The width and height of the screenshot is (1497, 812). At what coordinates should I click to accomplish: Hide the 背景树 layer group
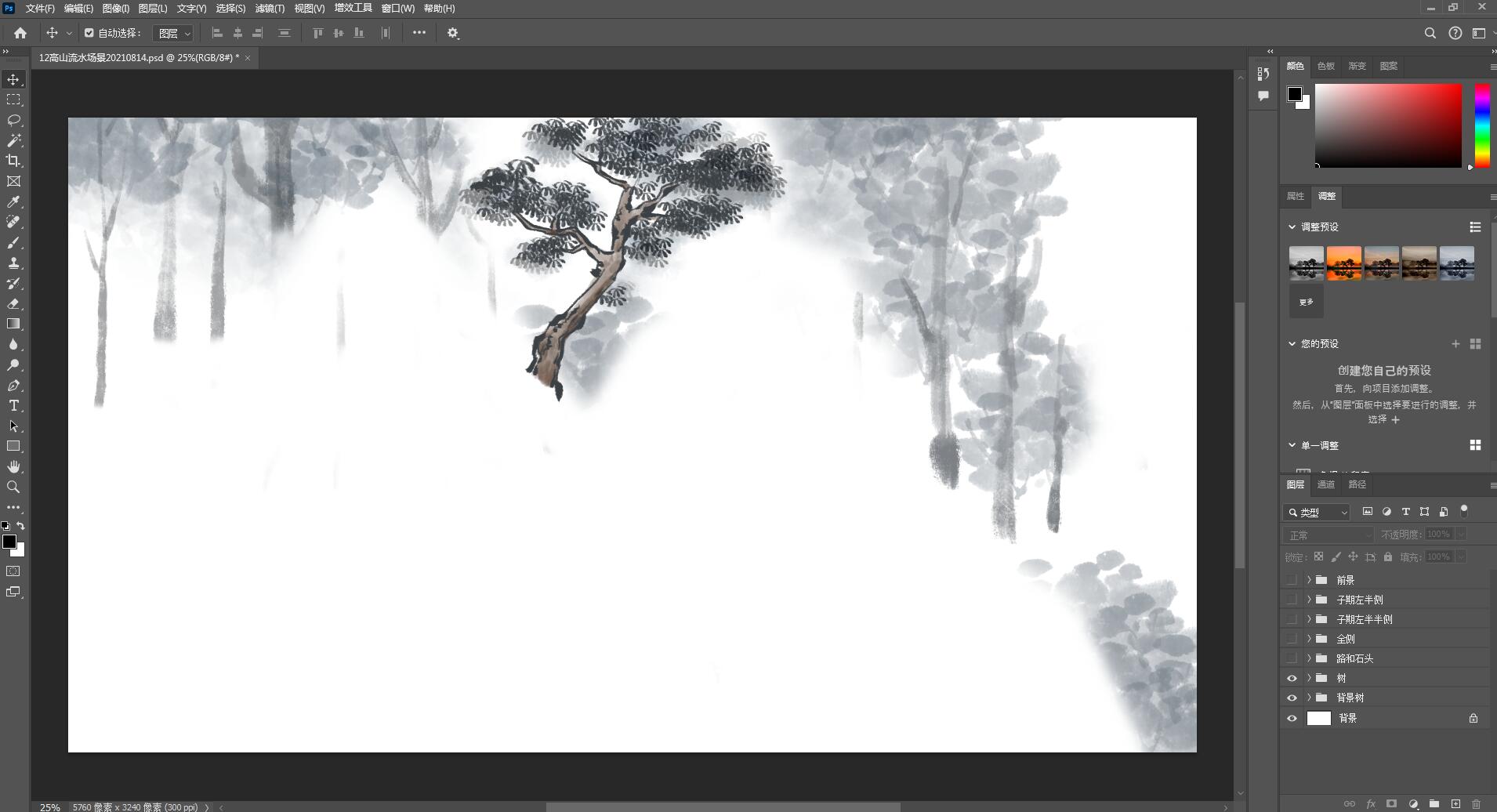pyautogui.click(x=1292, y=698)
